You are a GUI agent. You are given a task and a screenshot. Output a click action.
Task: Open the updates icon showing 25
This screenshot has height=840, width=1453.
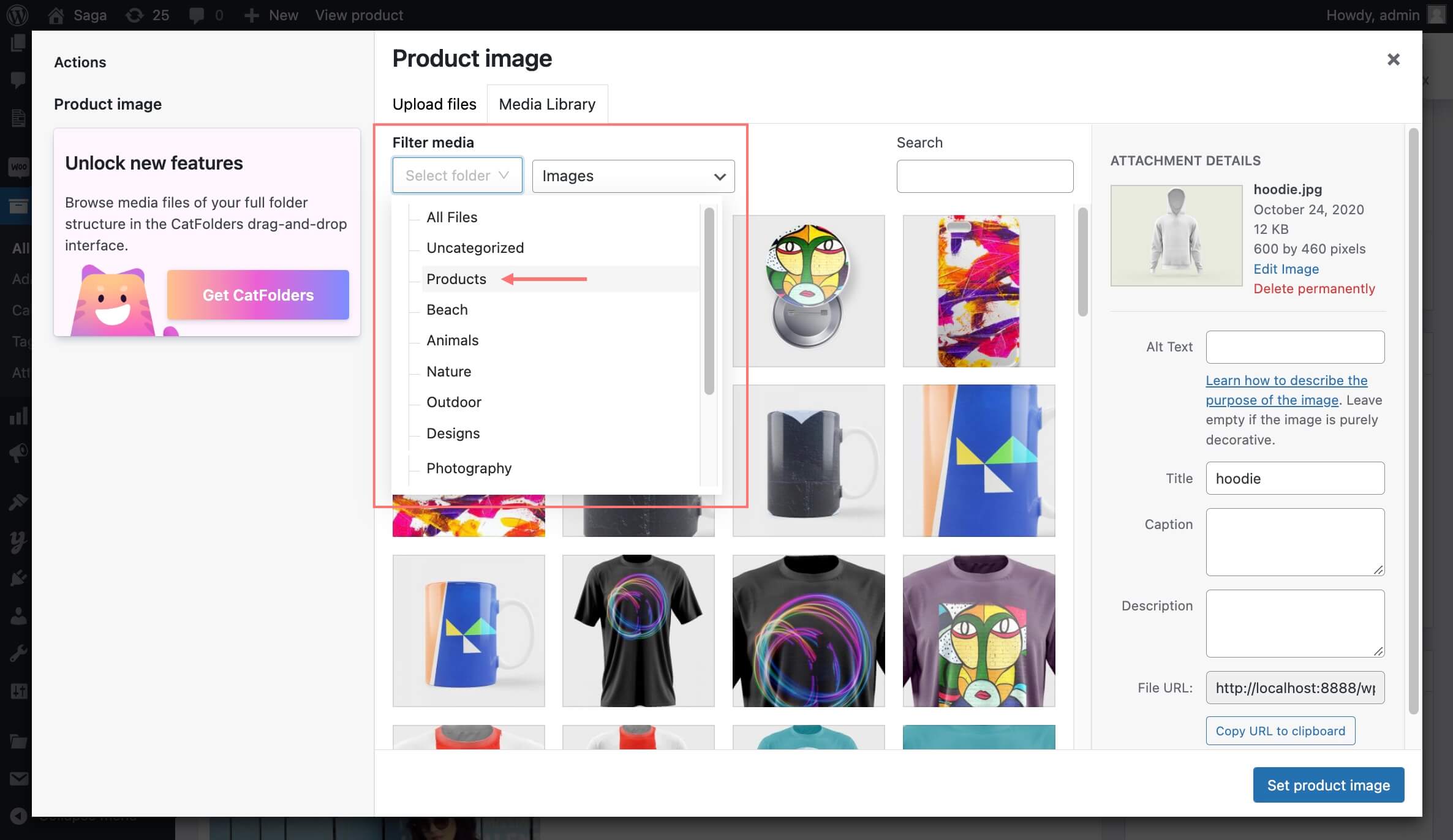pyautogui.click(x=134, y=15)
